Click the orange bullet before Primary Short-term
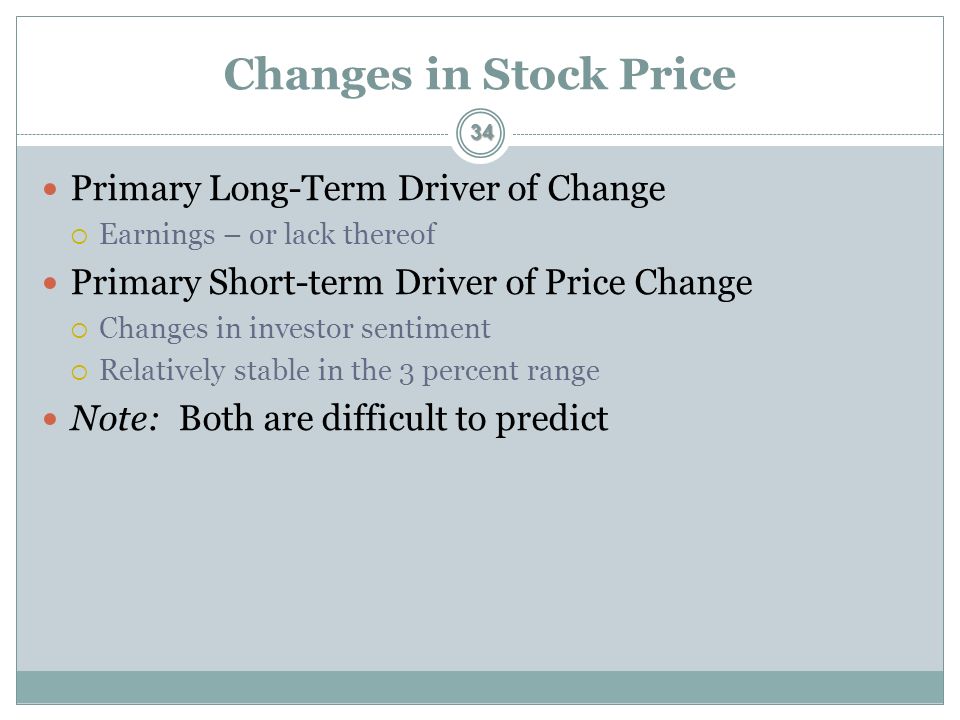Viewport: 960px width, 720px height. (x=50, y=283)
